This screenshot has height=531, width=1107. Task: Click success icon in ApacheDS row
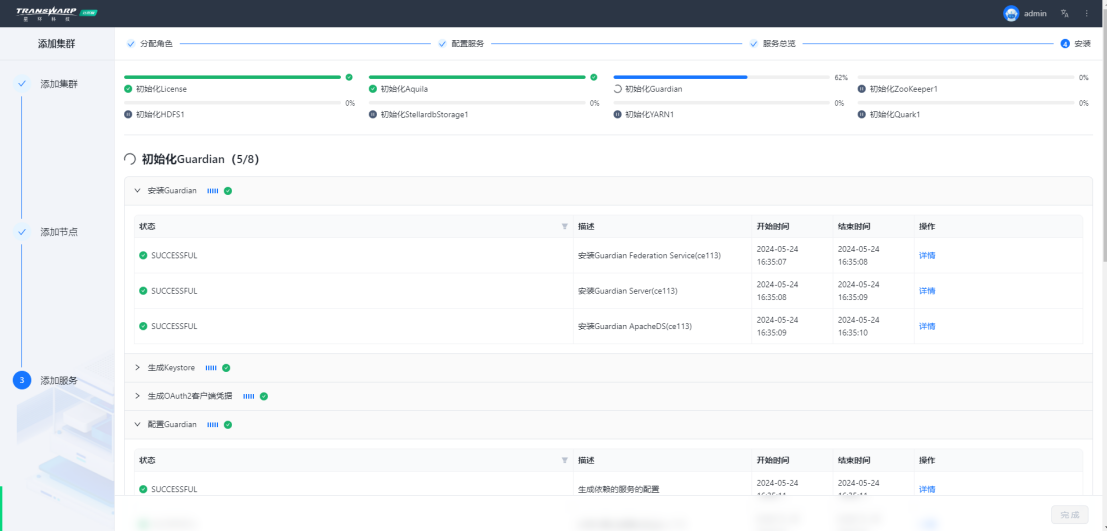tap(143, 326)
